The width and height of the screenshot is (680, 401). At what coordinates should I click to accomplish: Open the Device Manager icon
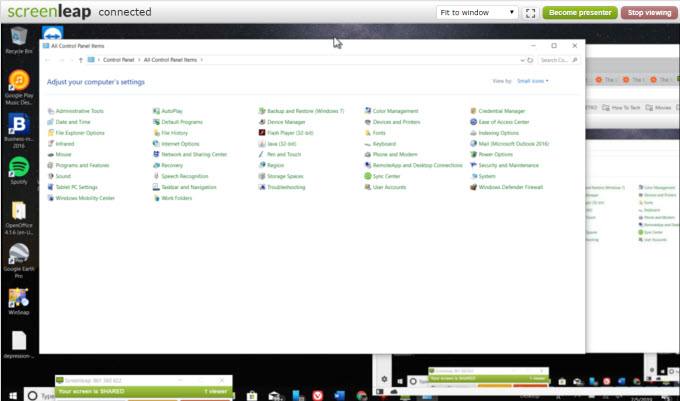pyautogui.click(x=262, y=122)
